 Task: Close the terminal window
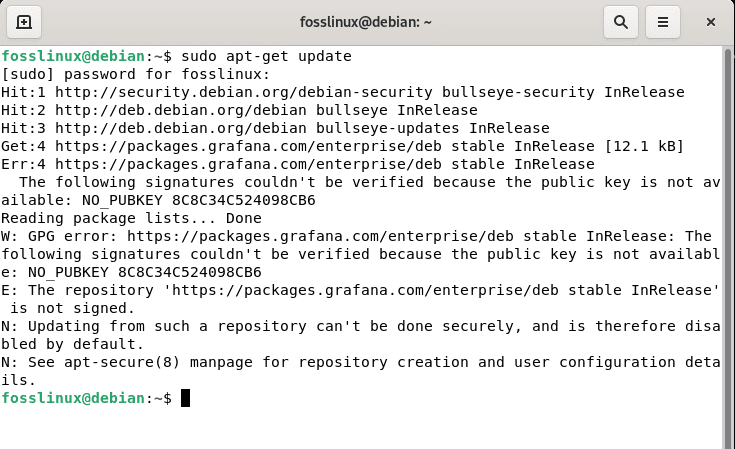[x=711, y=21]
